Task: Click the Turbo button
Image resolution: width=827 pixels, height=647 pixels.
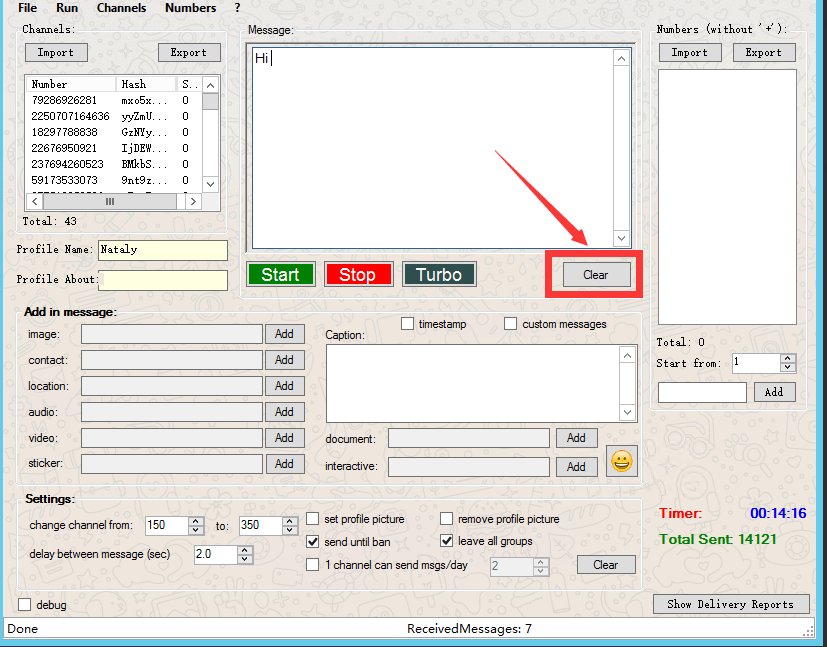Action: tap(439, 274)
